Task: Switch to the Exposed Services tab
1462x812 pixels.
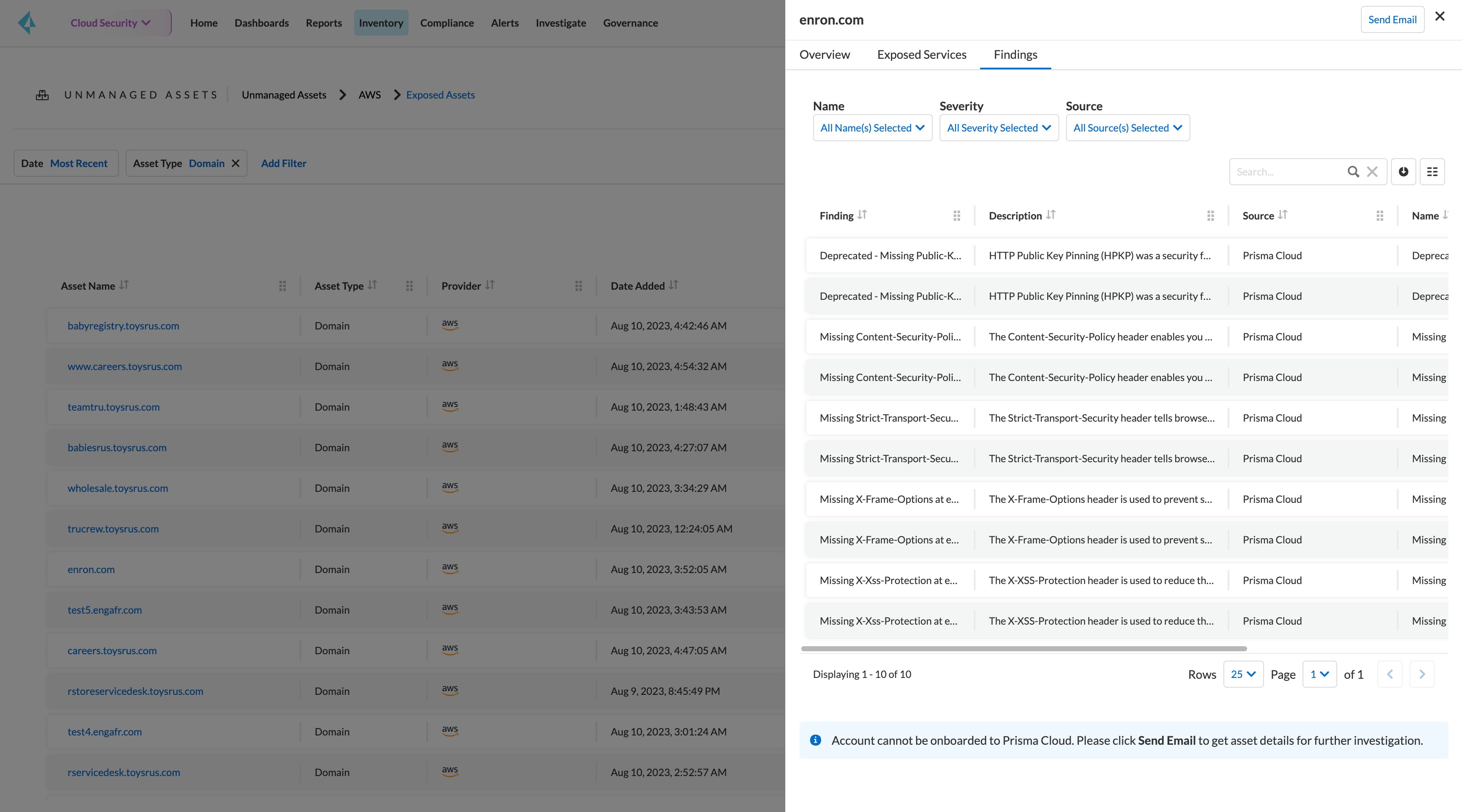Action: coord(921,54)
